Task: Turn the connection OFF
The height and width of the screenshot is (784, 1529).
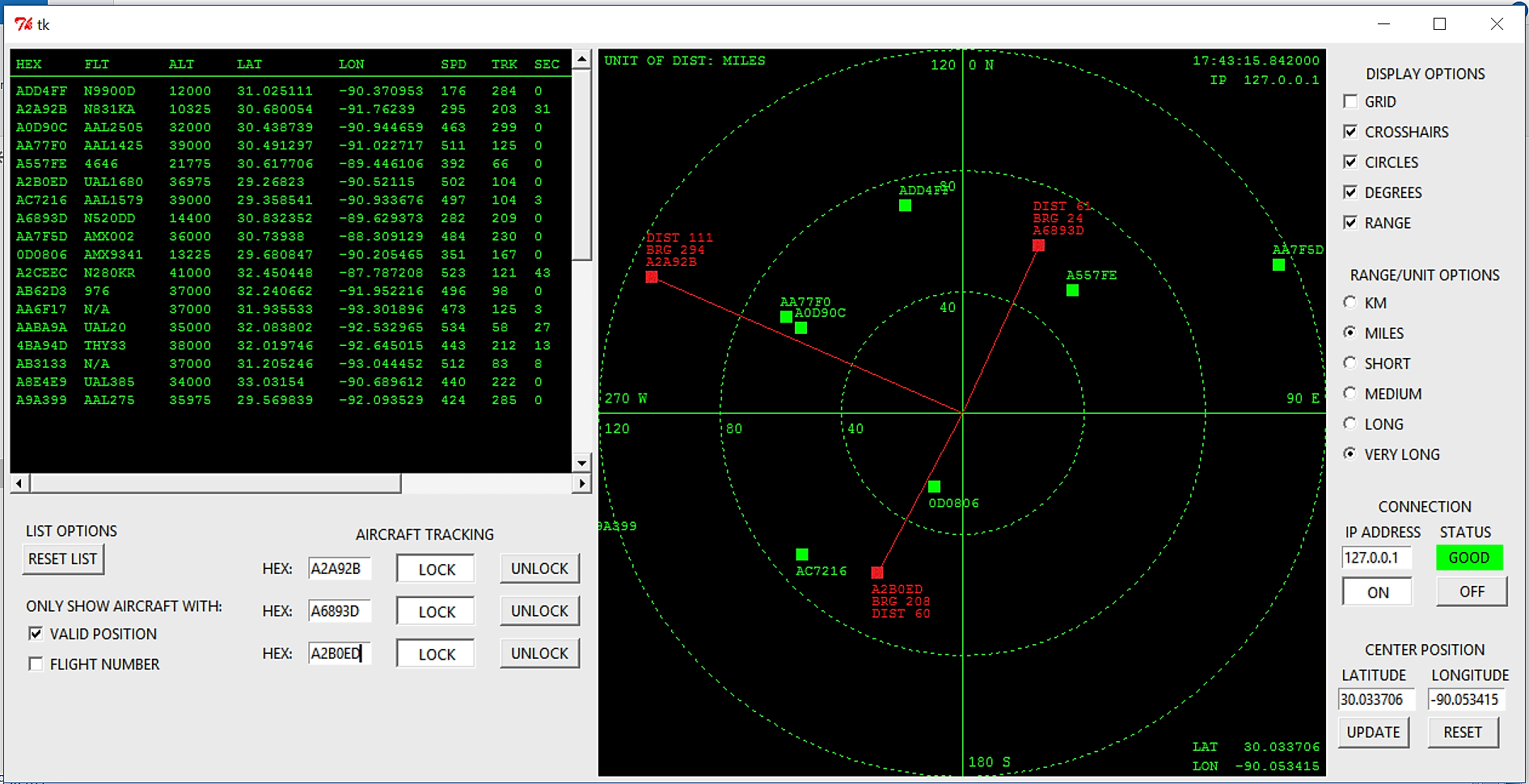Action: point(1472,591)
